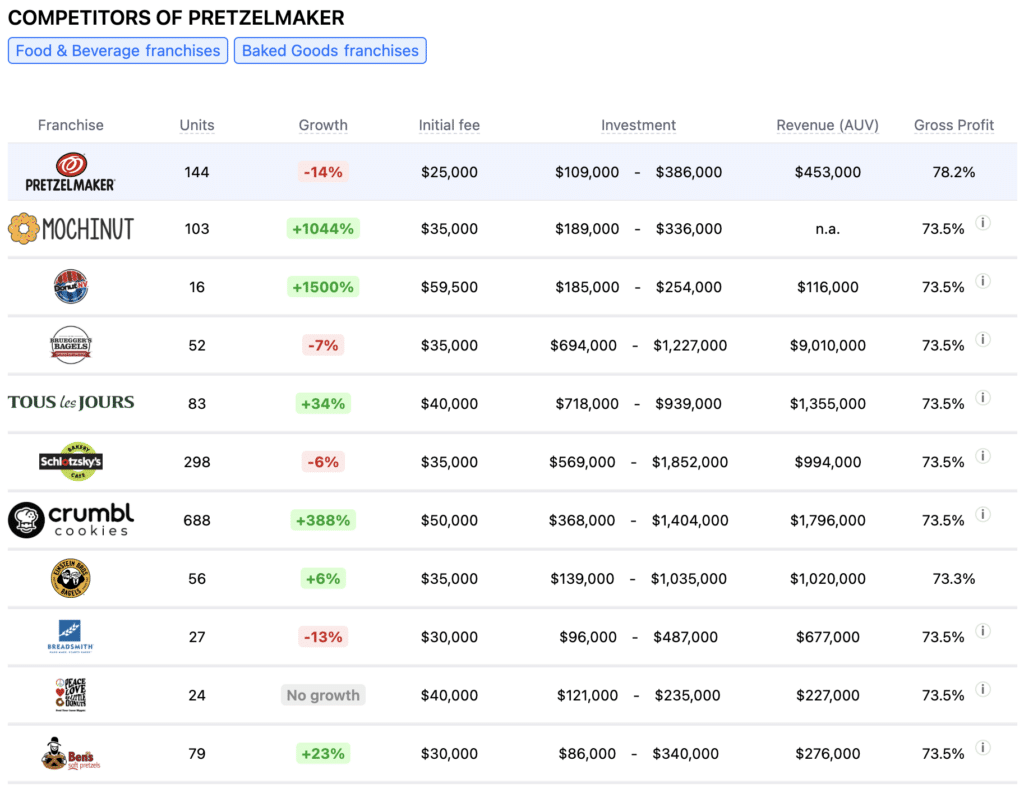Image resolution: width=1024 pixels, height=793 pixels.
Task: Click info icon in Schlotzsky's row
Action: pos(983,456)
